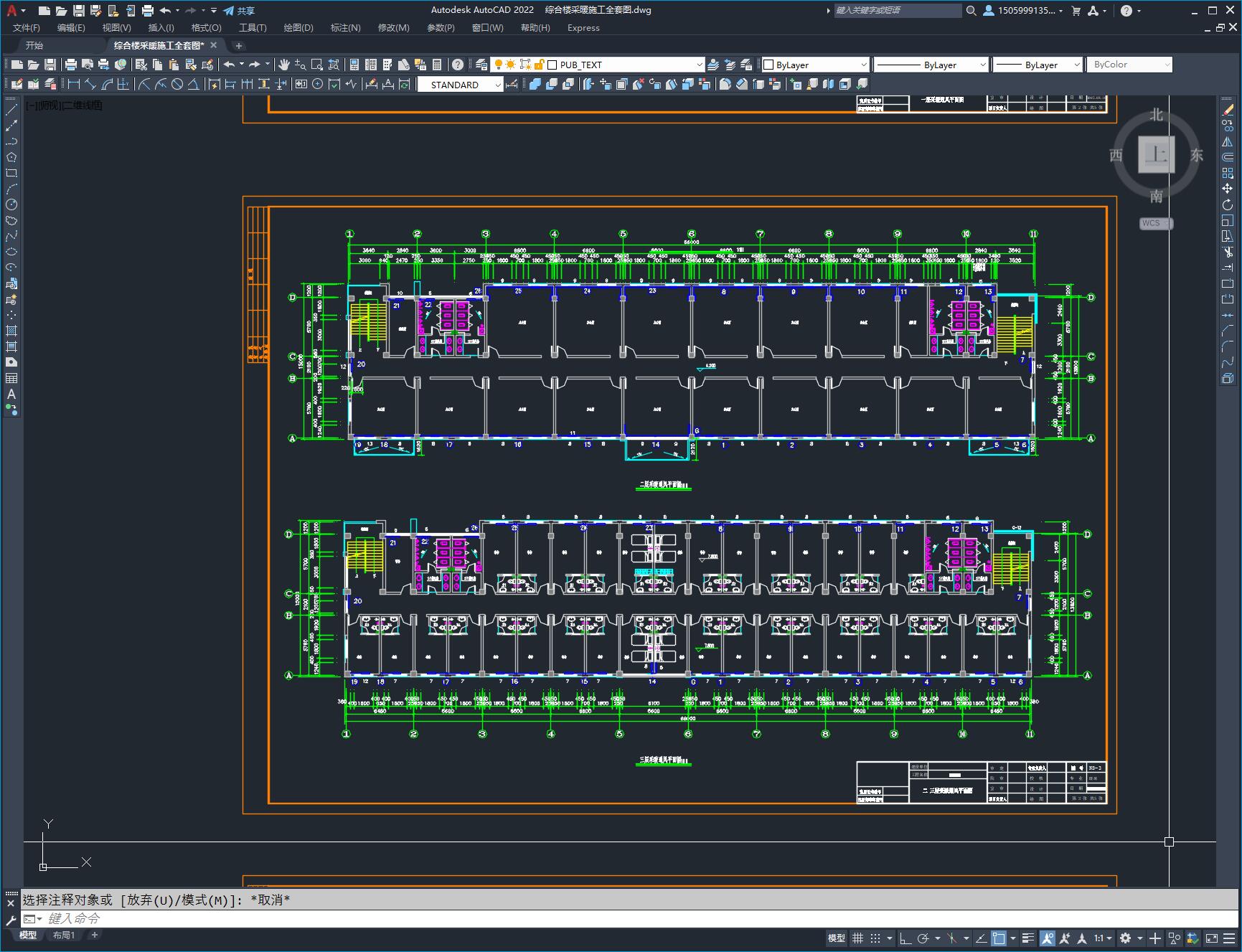Toggle polar tracking in status bar

(x=923, y=938)
